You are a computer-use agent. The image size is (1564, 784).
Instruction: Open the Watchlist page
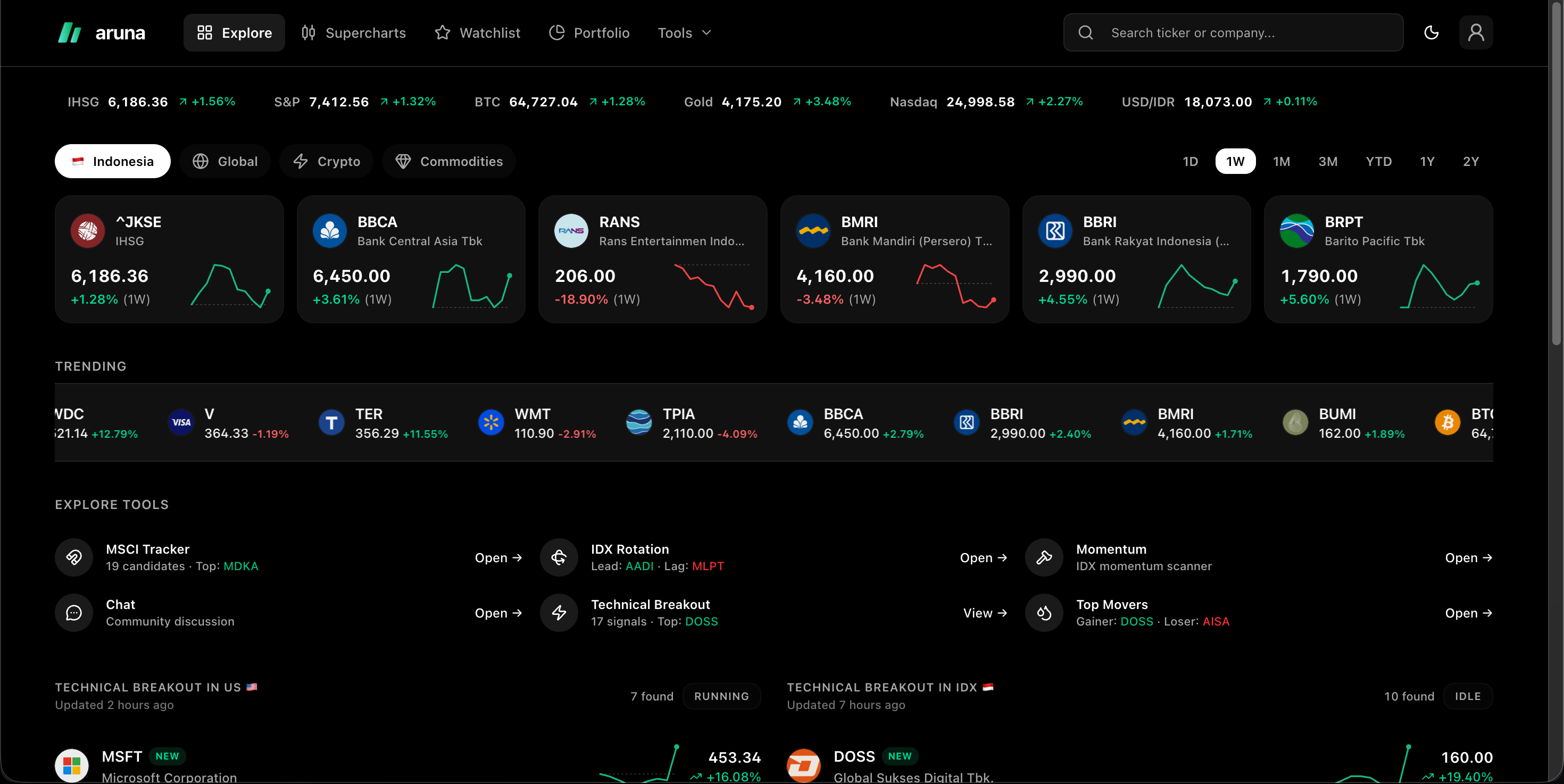[478, 33]
